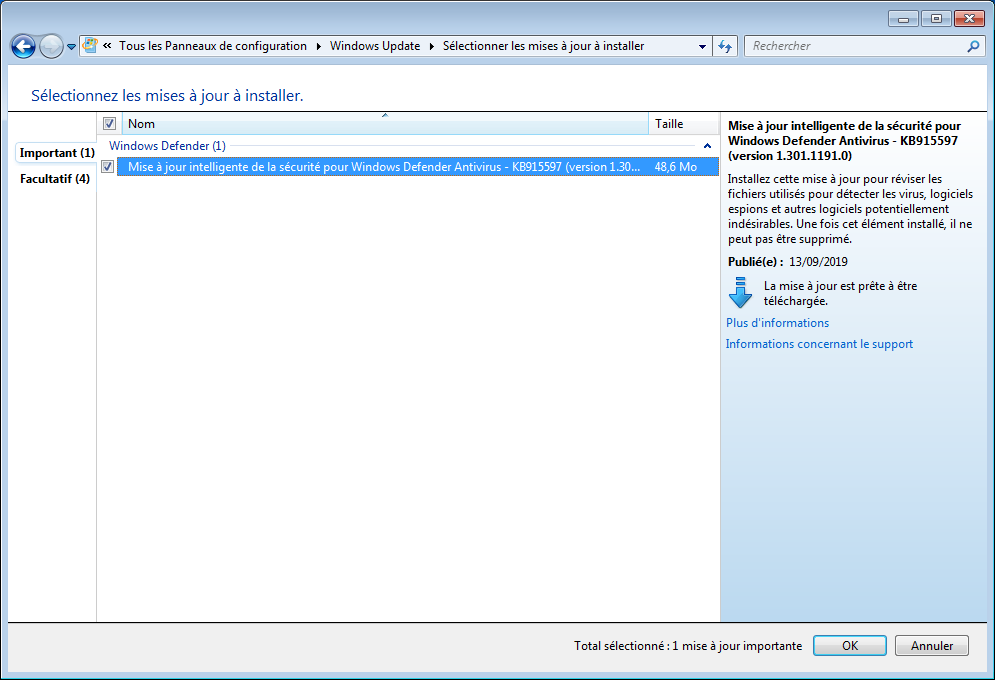The height and width of the screenshot is (680, 995).
Task: Click Sélectionner les mises à jour breadcrumb
Action: pos(543,46)
